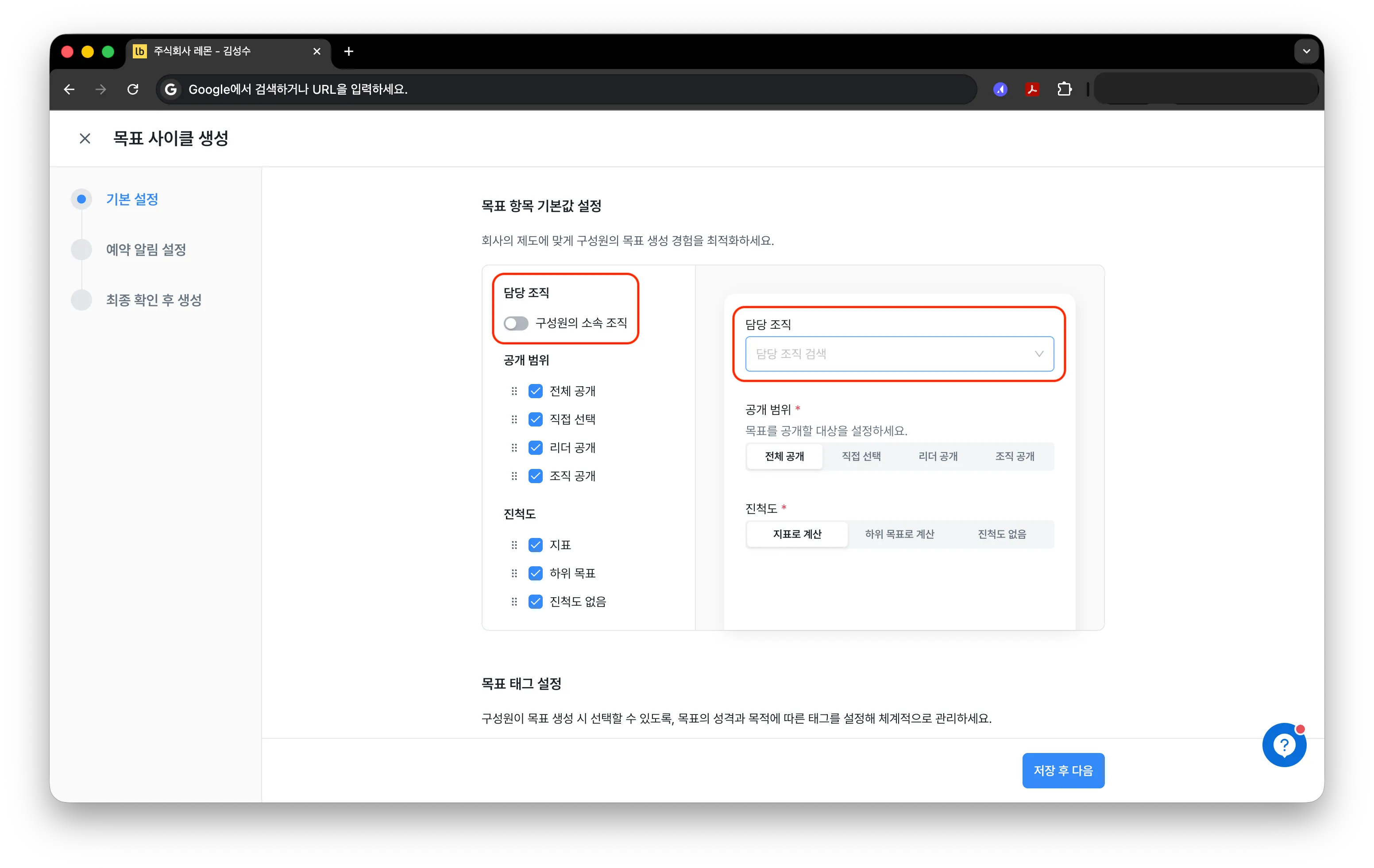1374x868 pixels.
Task: Open the puzzle-piece extensions menu
Action: click(1064, 89)
